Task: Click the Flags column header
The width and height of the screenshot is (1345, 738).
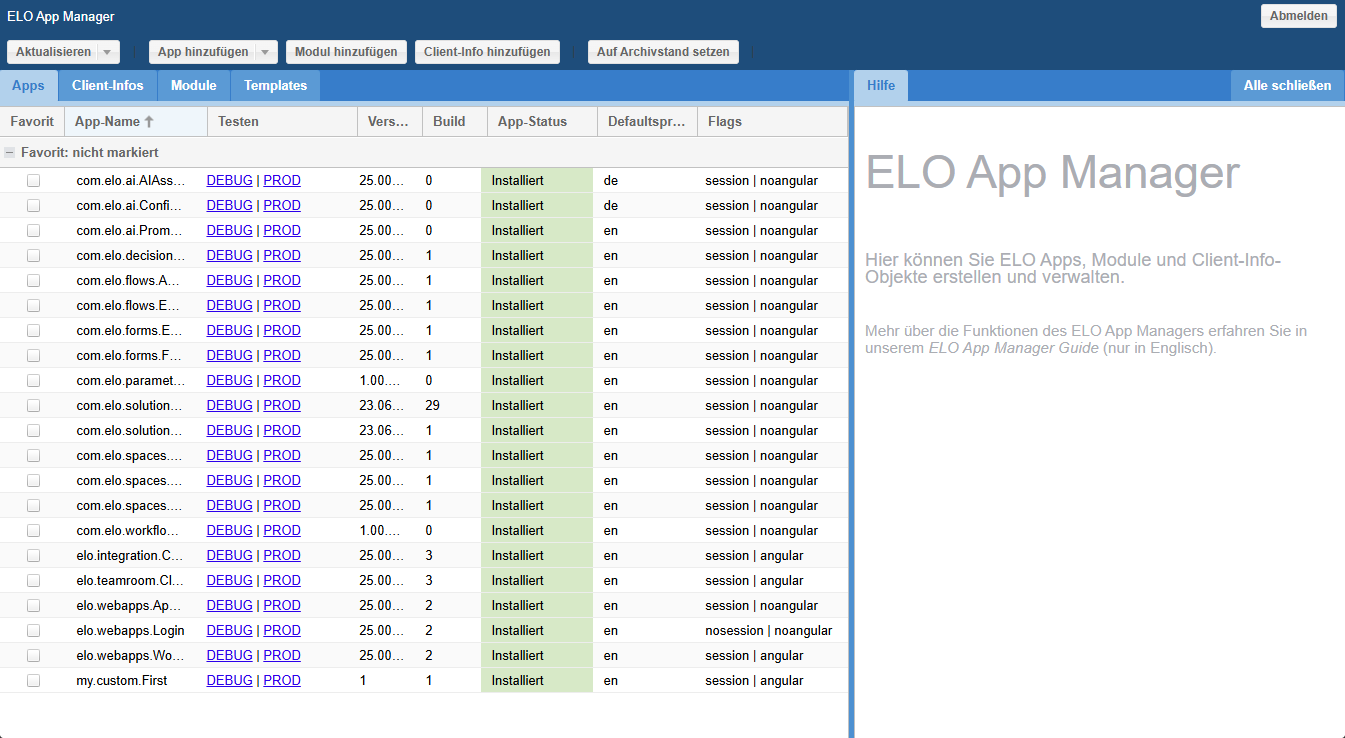Action: point(772,122)
